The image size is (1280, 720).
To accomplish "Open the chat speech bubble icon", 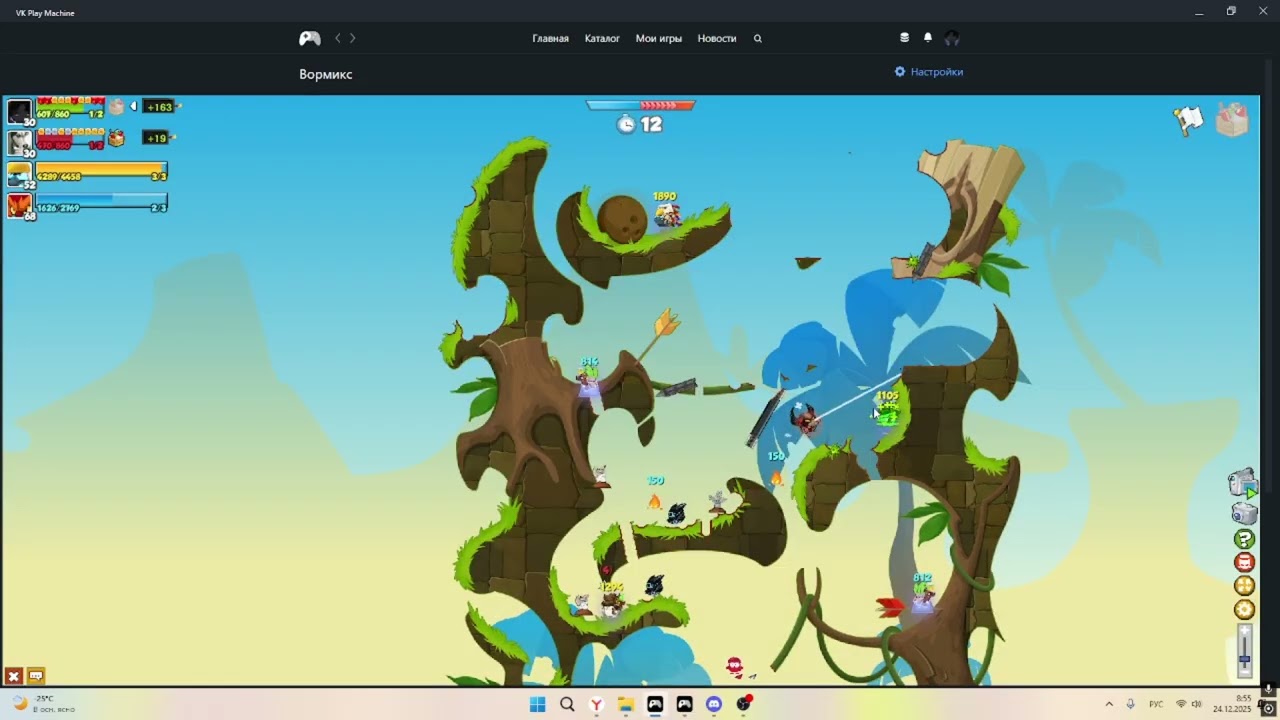I will 36,676.
